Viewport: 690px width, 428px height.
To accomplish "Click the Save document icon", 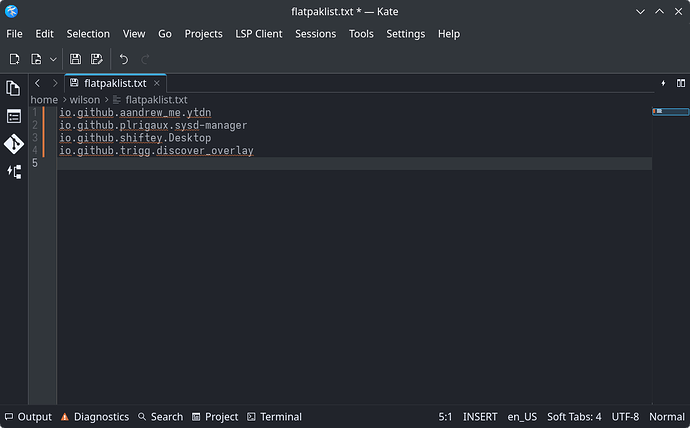I will (76, 59).
